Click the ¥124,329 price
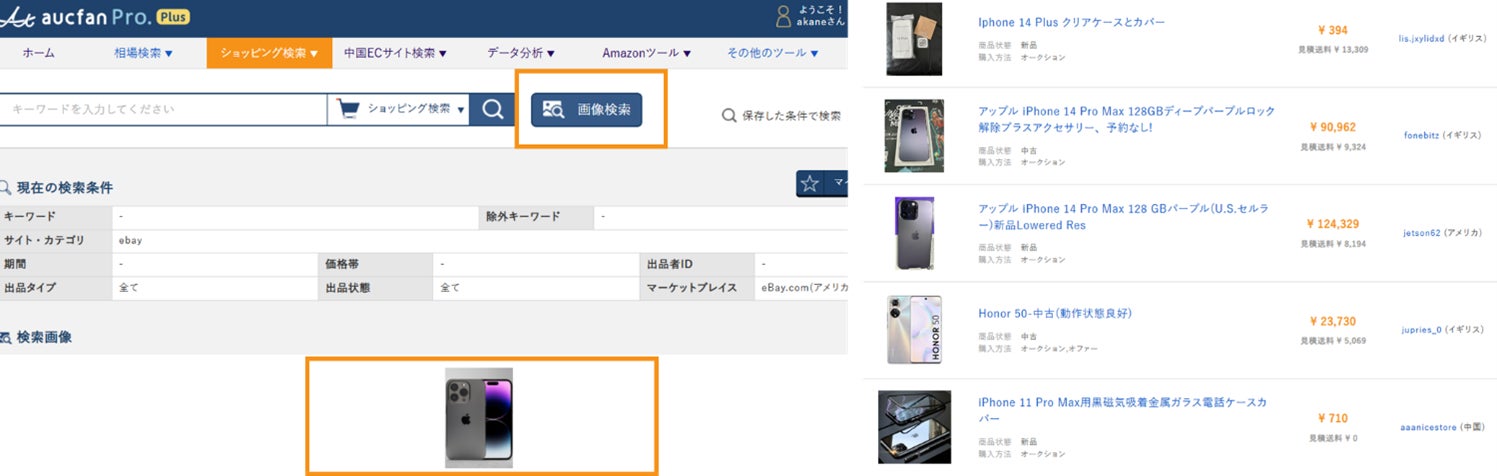This screenshot has height=476, width=1497. [1332, 224]
